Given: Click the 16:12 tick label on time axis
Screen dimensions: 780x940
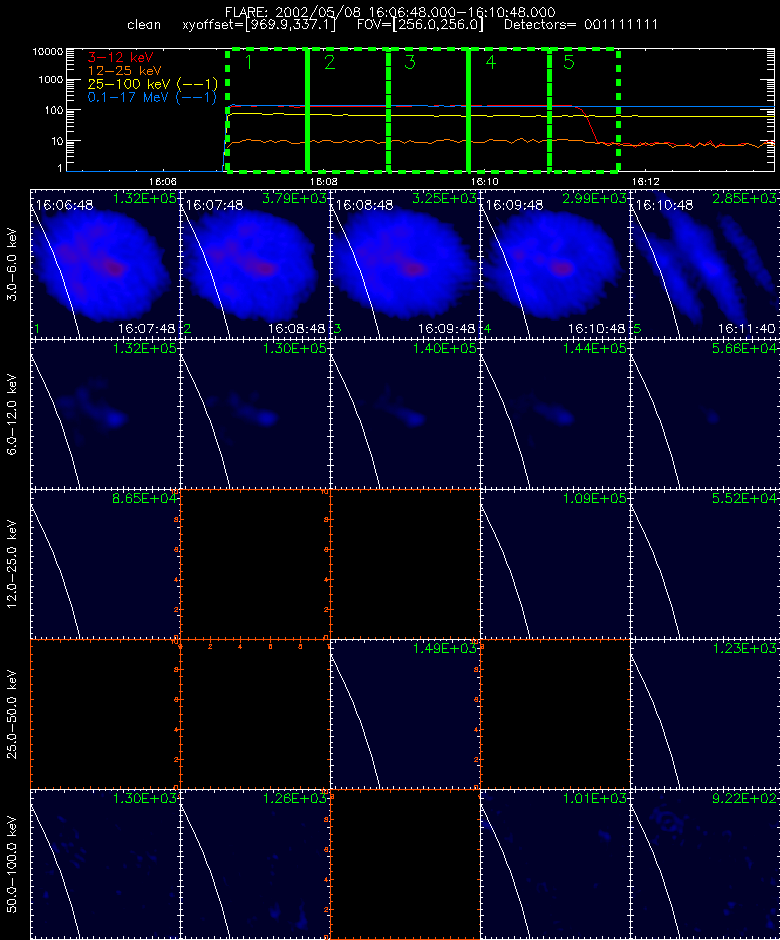Looking at the screenshot, I should coord(646,182).
